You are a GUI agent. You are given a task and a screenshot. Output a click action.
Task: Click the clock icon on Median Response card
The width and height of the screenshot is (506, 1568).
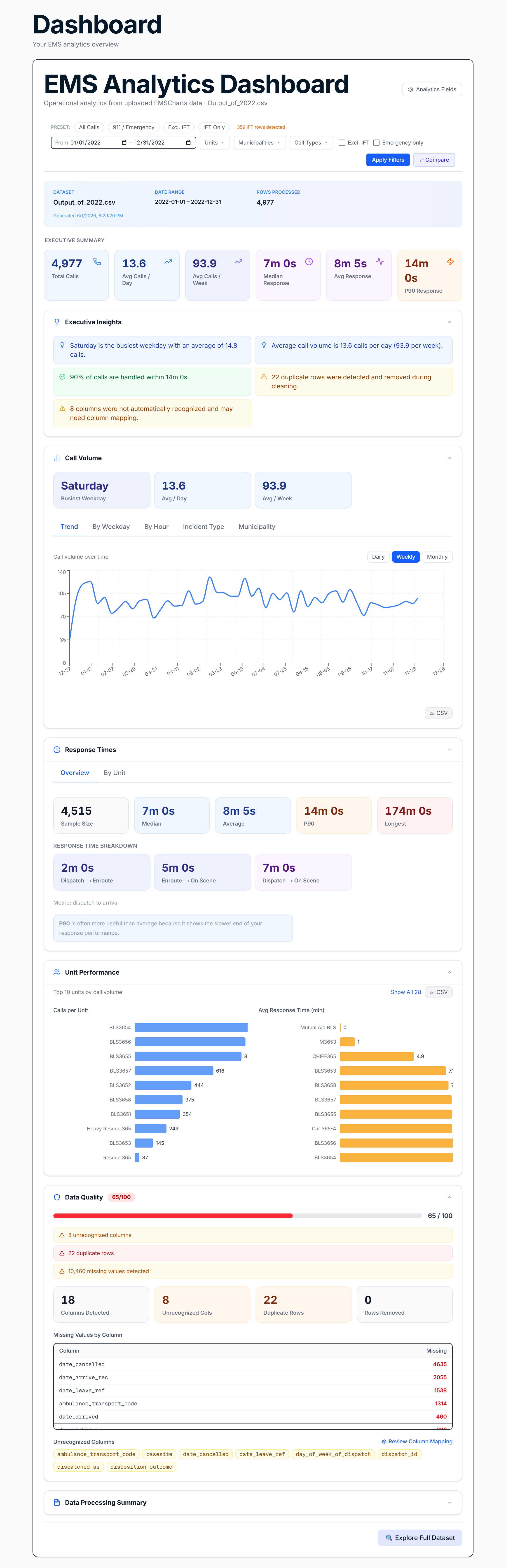click(x=309, y=262)
